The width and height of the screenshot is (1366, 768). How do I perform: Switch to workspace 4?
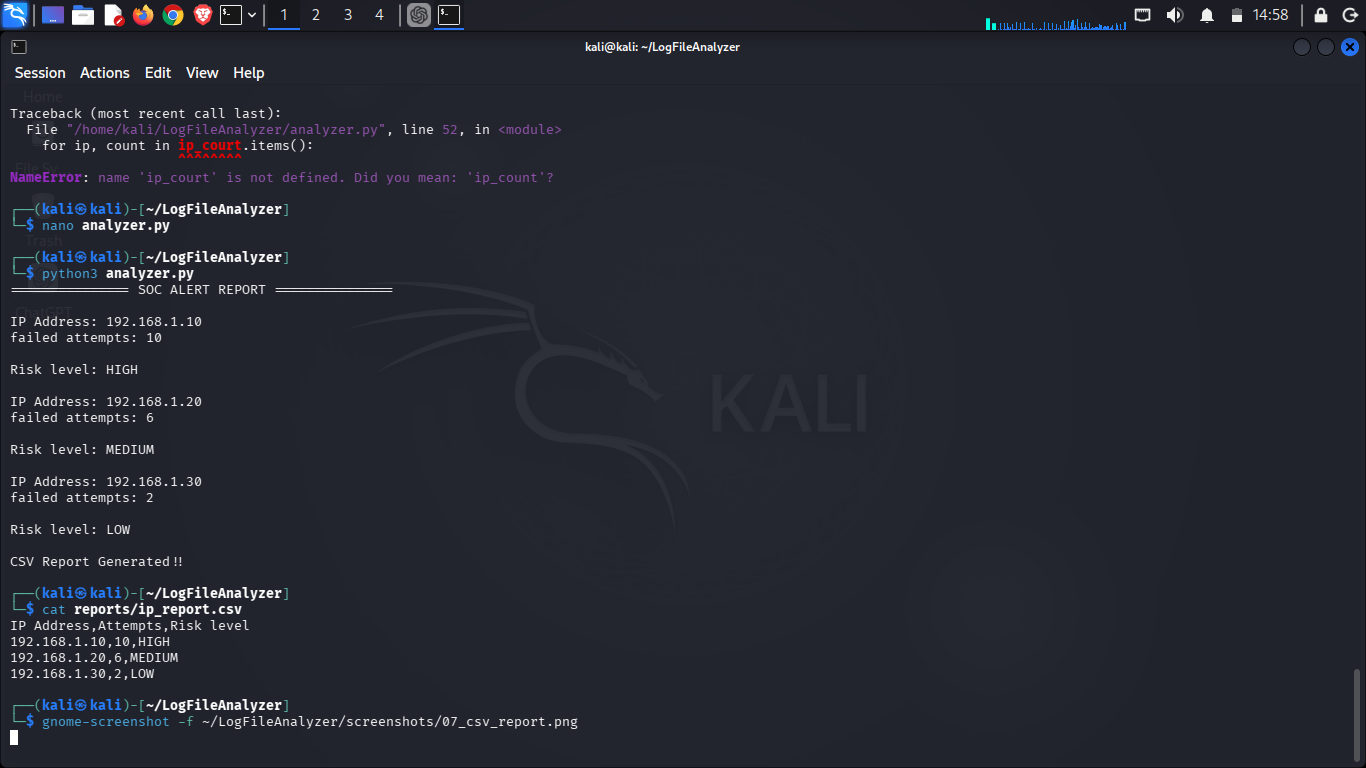point(378,15)
